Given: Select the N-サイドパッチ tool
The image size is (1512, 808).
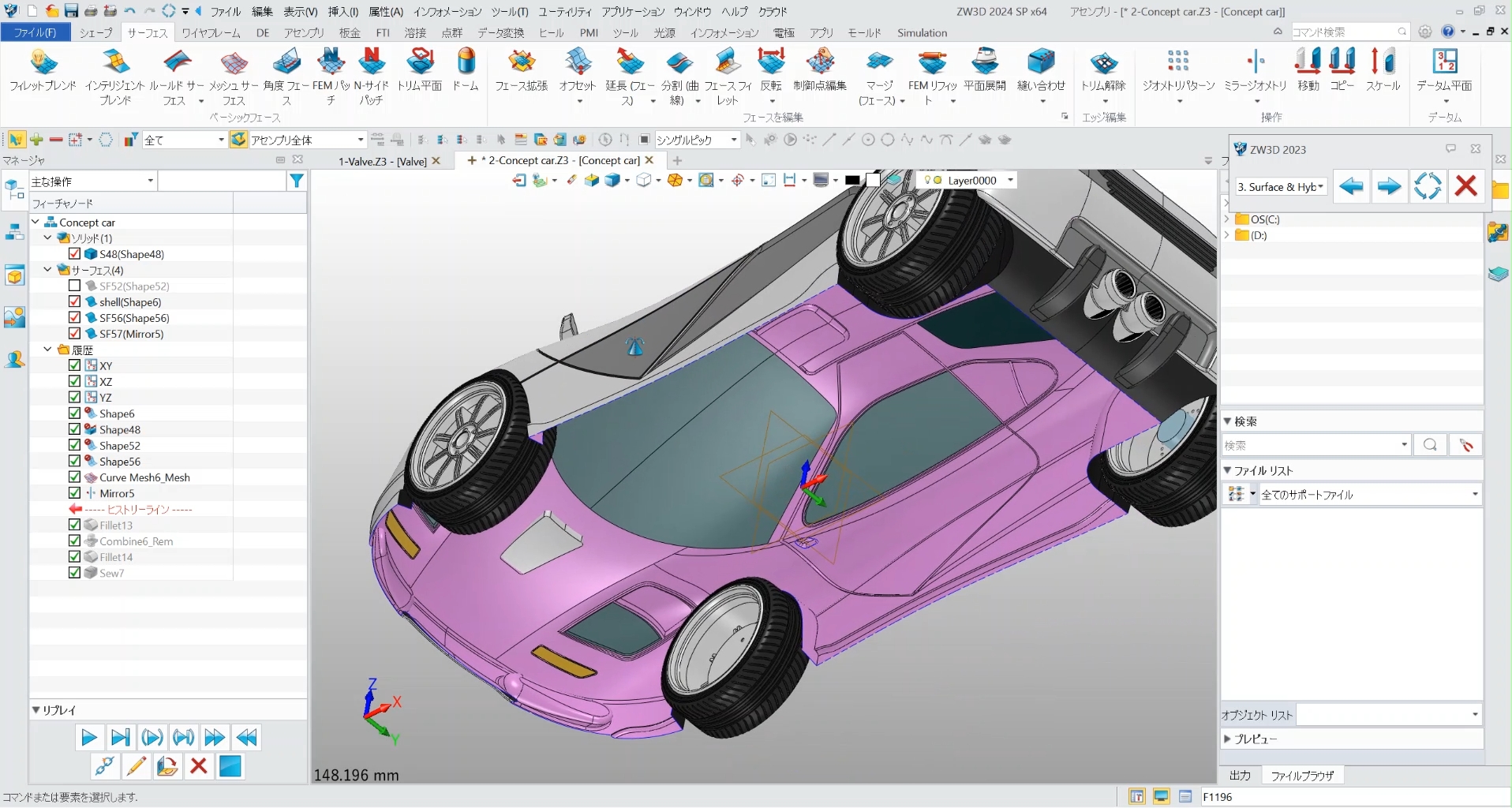Looking at the screenshot, I should point(372,77).
